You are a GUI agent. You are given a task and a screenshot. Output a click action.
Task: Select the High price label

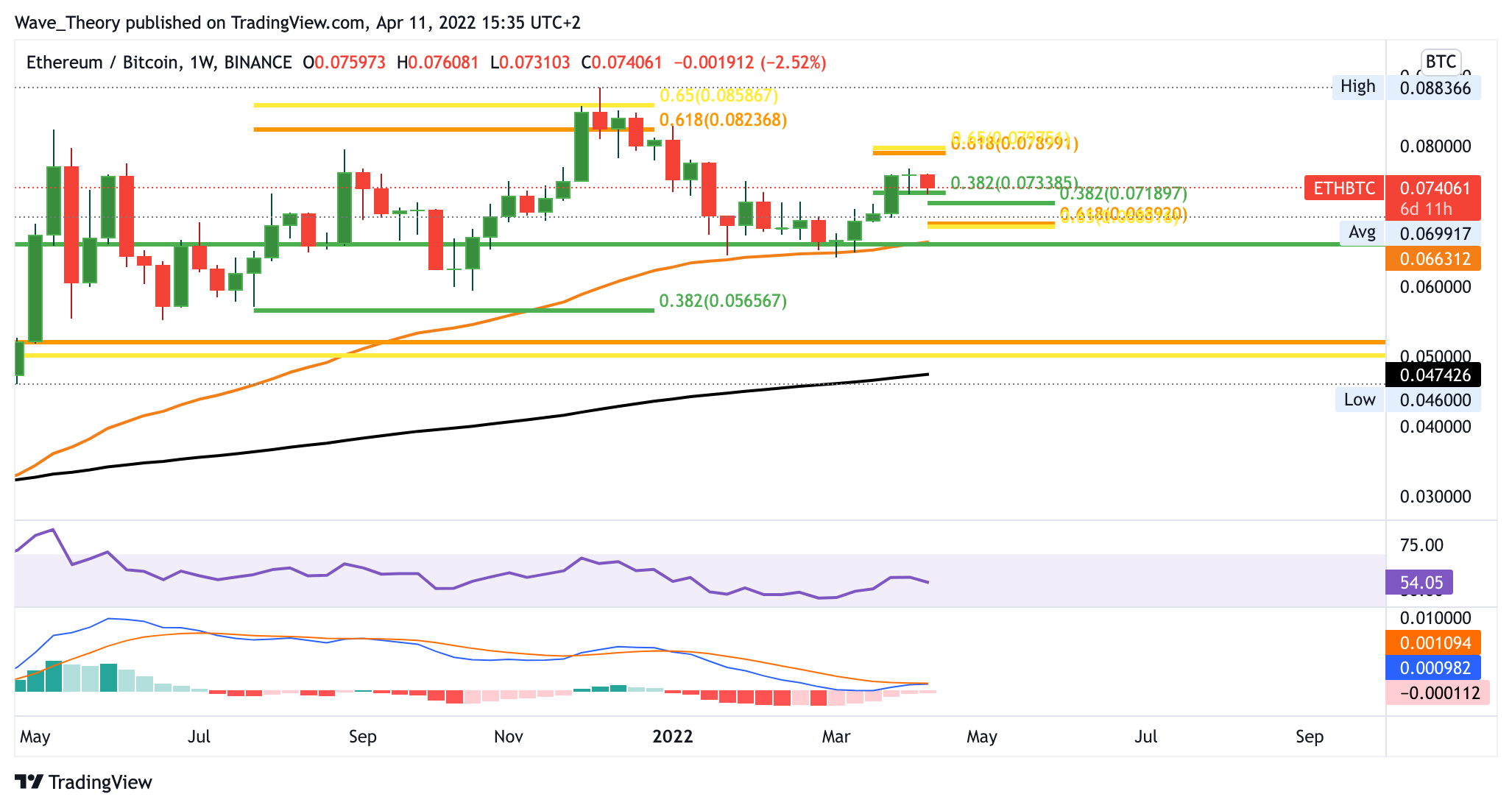1357,87
